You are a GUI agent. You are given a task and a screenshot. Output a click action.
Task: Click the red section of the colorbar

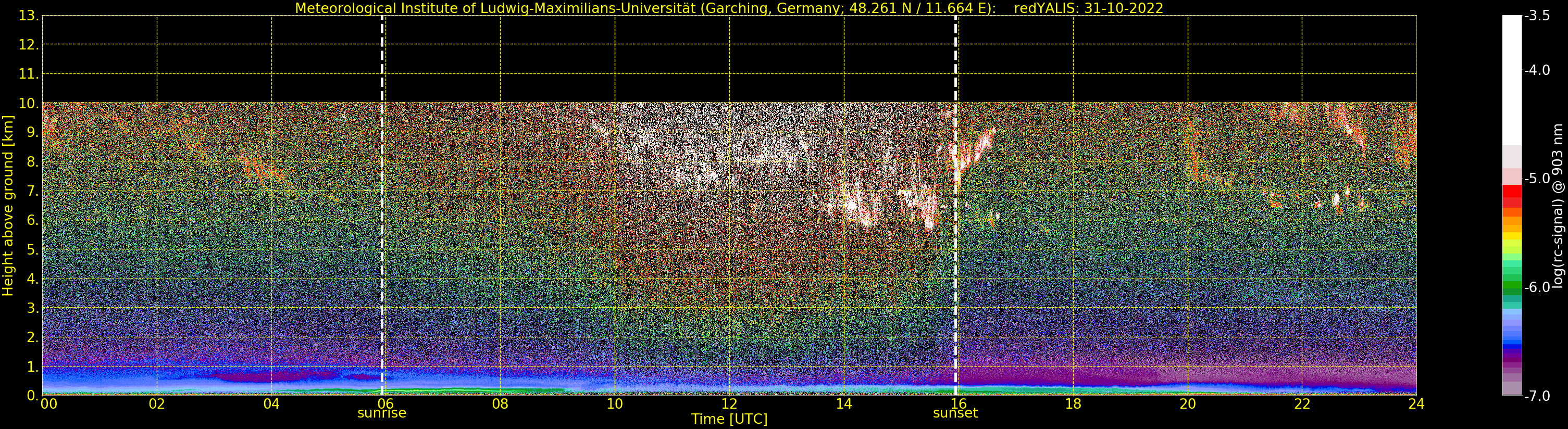(x=1512, y=196)
